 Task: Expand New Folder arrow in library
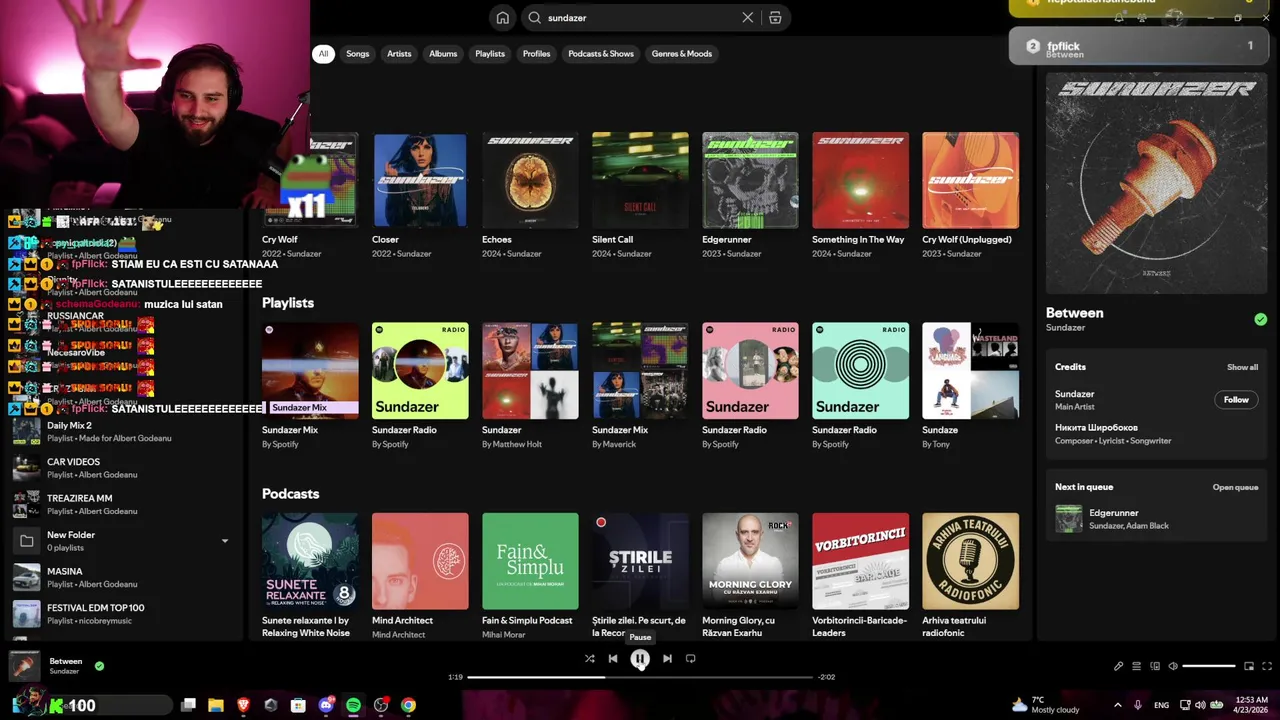[224, 541]
